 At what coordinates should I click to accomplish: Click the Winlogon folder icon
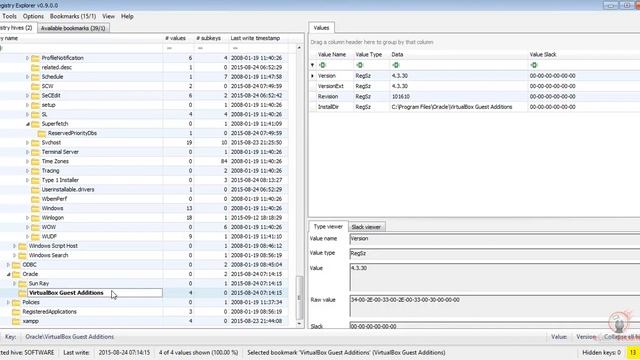click(x=36, y=218)
